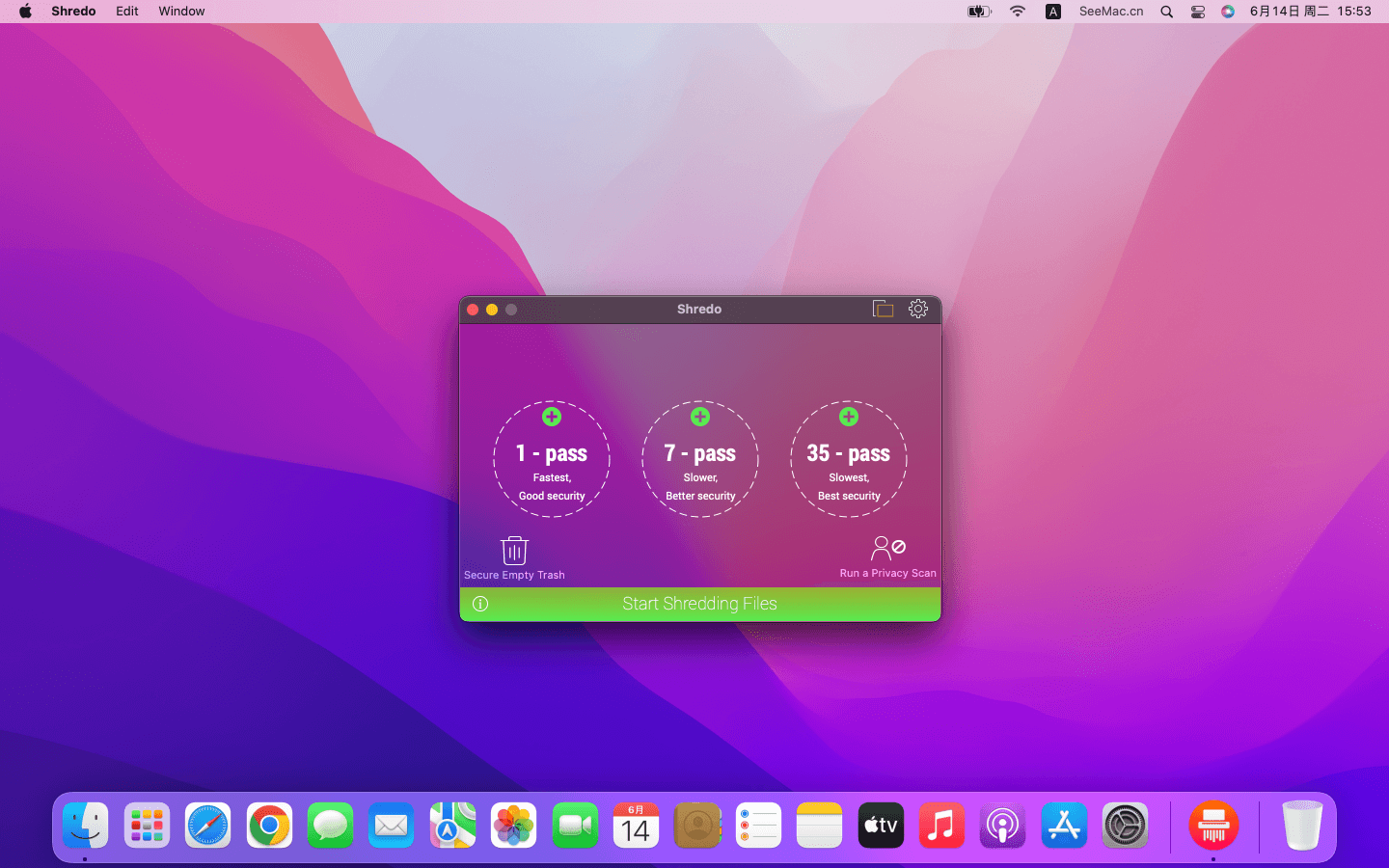Open App Store from the Dock
1389x868 pixels.
coord(1064,826)
